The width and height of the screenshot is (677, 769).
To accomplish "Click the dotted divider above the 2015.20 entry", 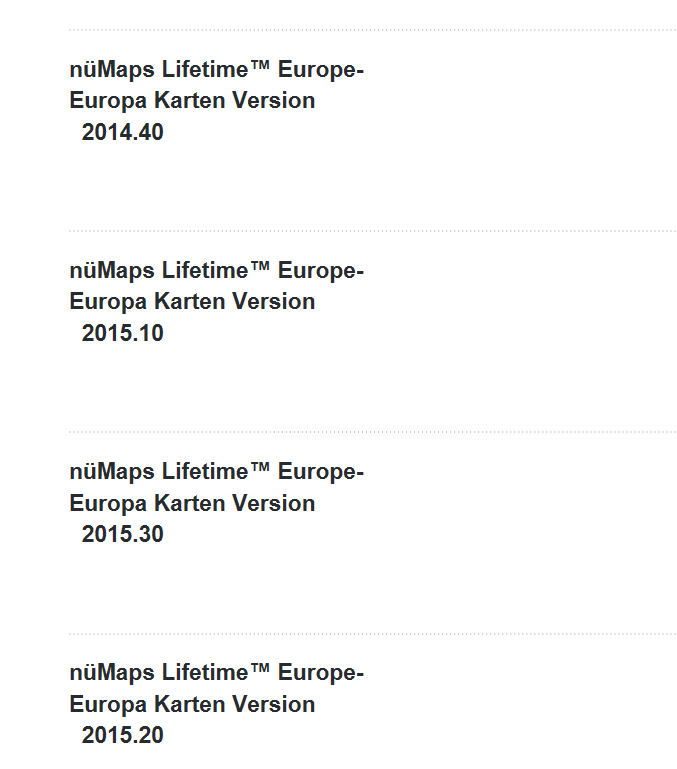I will click(x=372, y=634).
